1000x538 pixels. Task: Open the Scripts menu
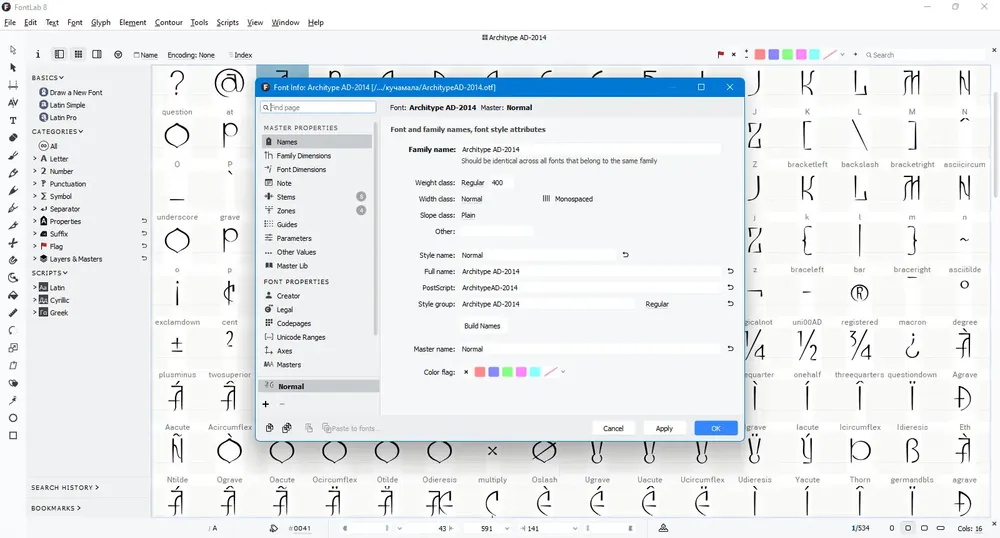(x=227, y=22)
